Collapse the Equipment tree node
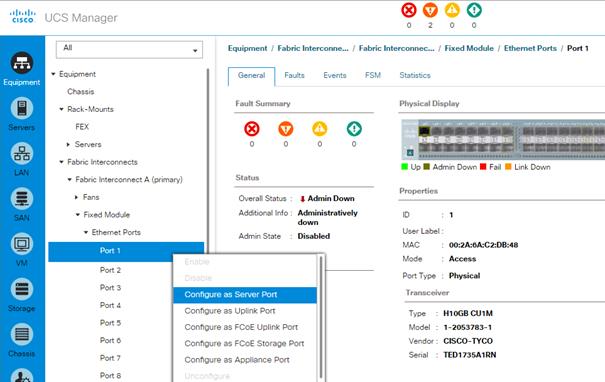 (54, 74)
